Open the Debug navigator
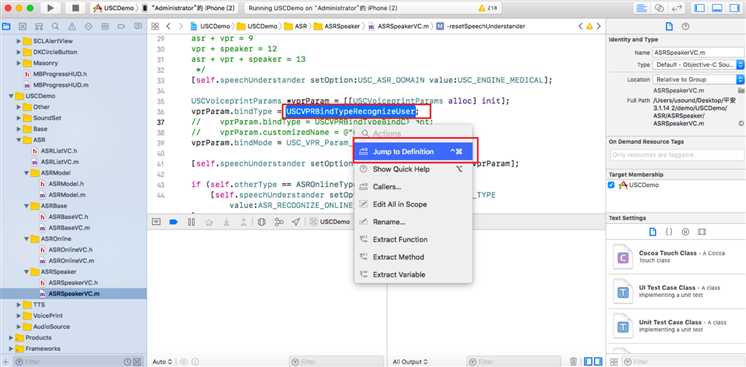 coord(105,26)
